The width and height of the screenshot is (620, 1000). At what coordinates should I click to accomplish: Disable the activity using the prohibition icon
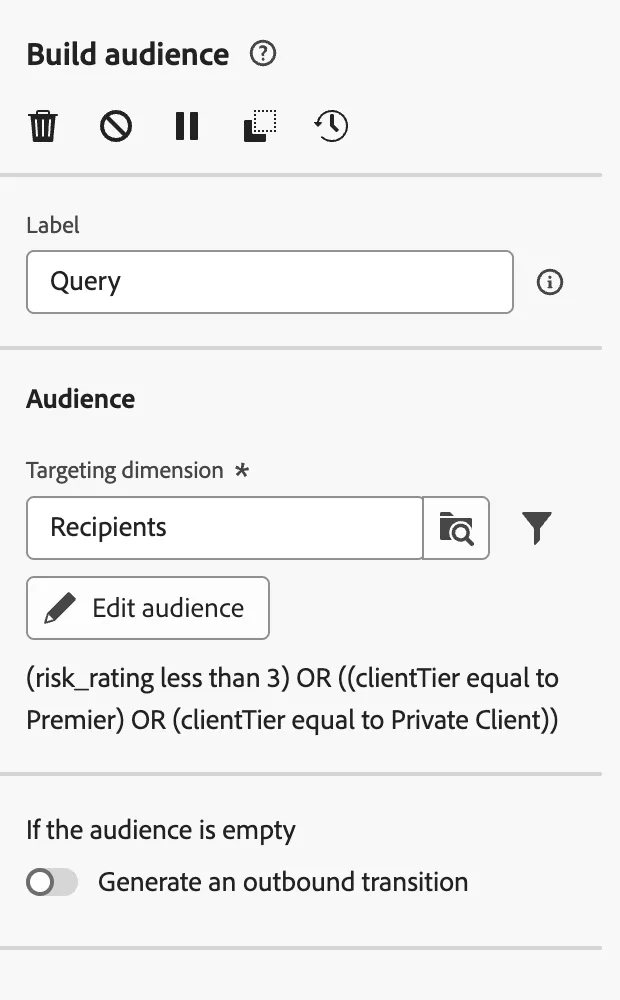(x=115, y=126)
